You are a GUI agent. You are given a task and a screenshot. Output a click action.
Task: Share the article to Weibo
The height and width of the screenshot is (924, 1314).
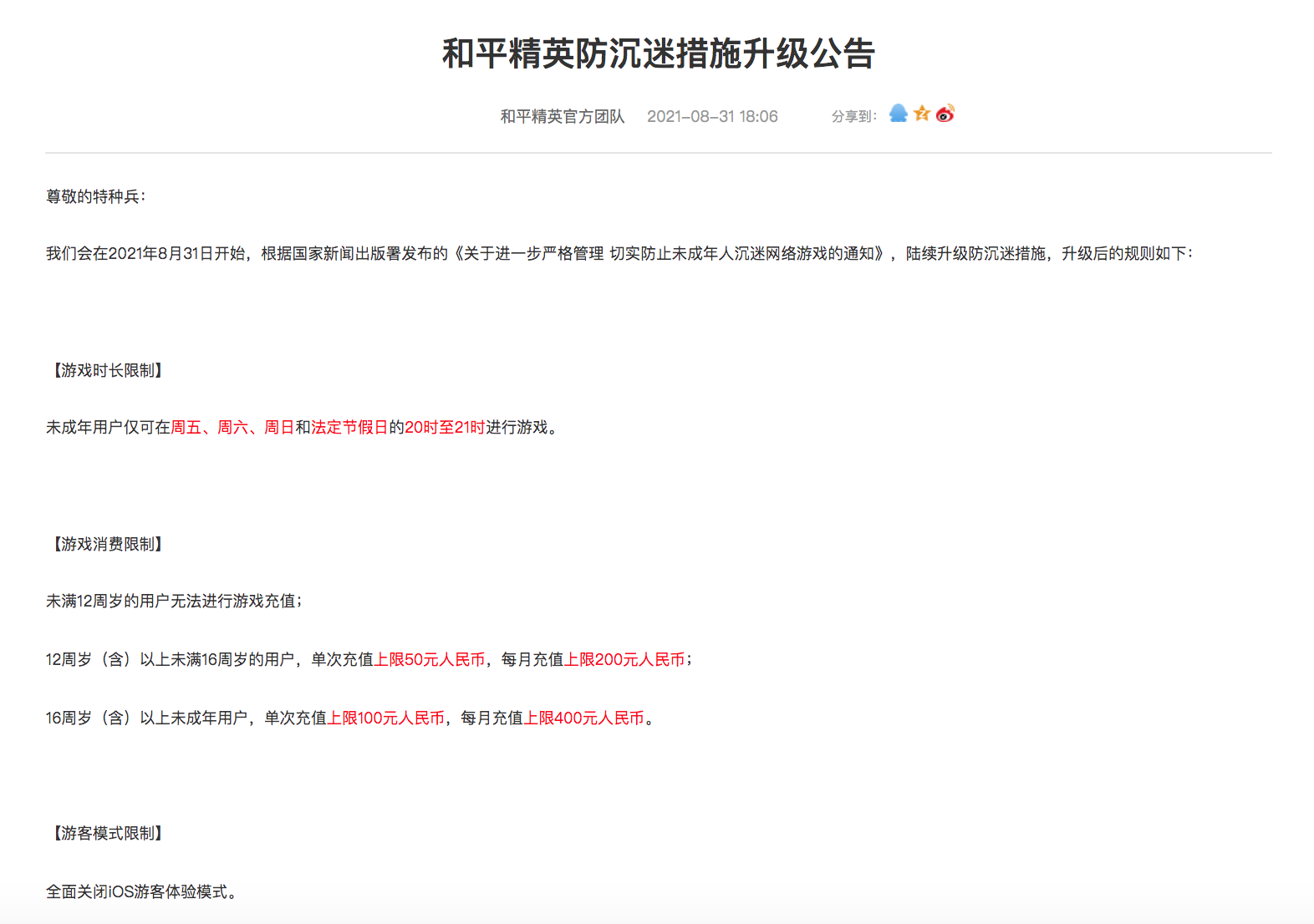tap(945, 114)
